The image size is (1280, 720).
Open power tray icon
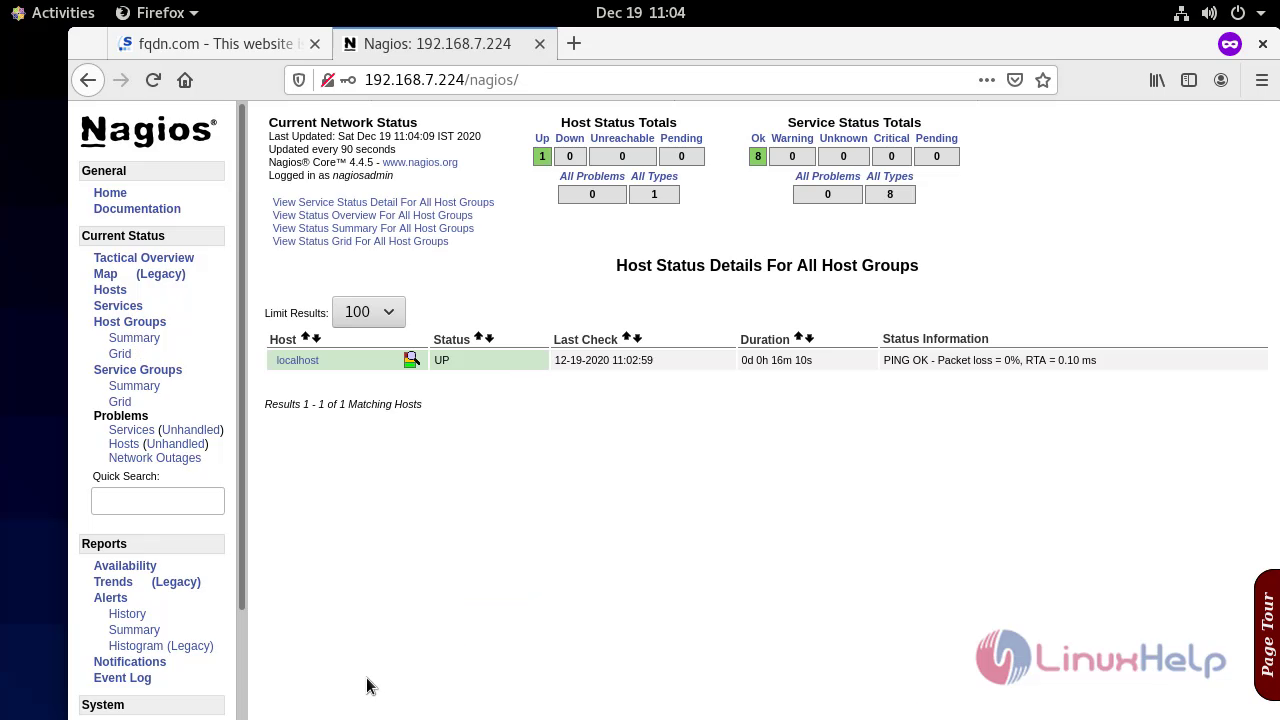pyautogui.click(x=1237, y=13)
